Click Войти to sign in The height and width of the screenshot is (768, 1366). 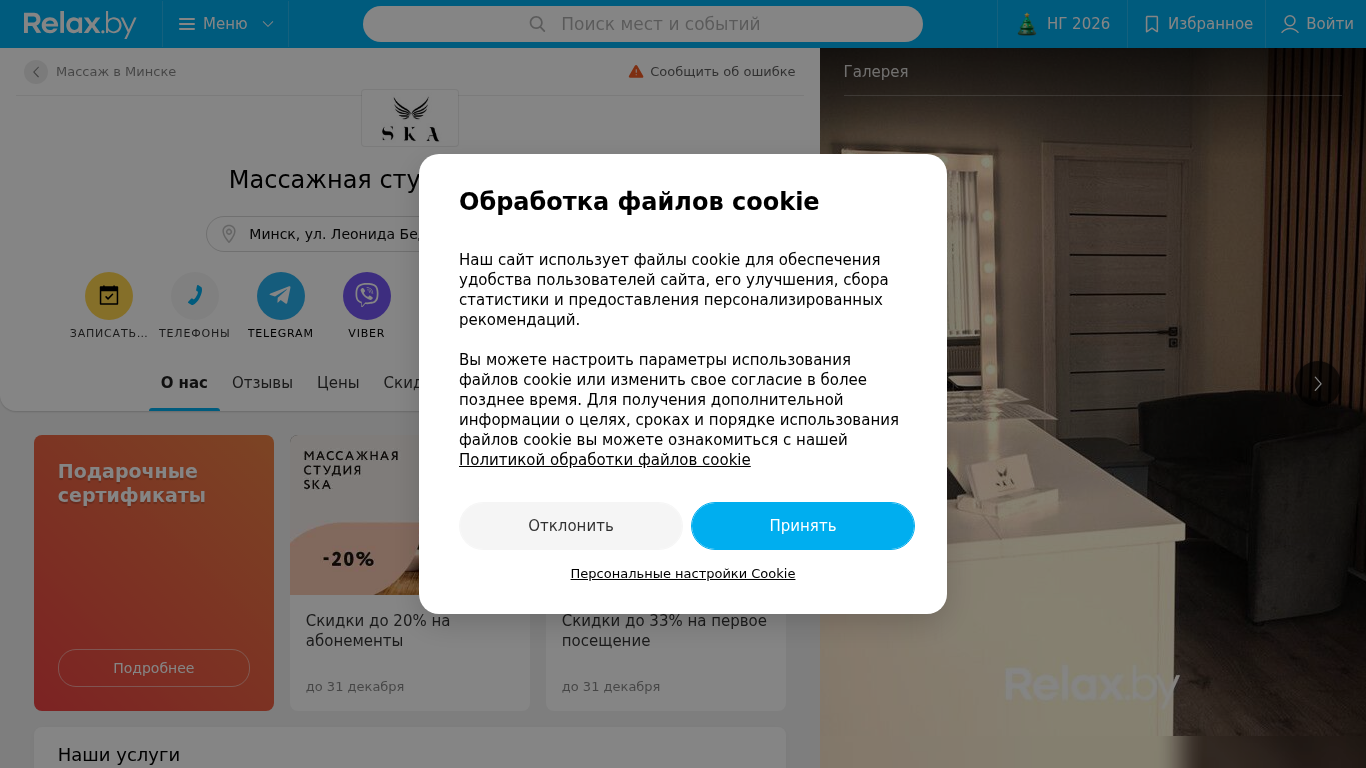[x=1317, y=24]
